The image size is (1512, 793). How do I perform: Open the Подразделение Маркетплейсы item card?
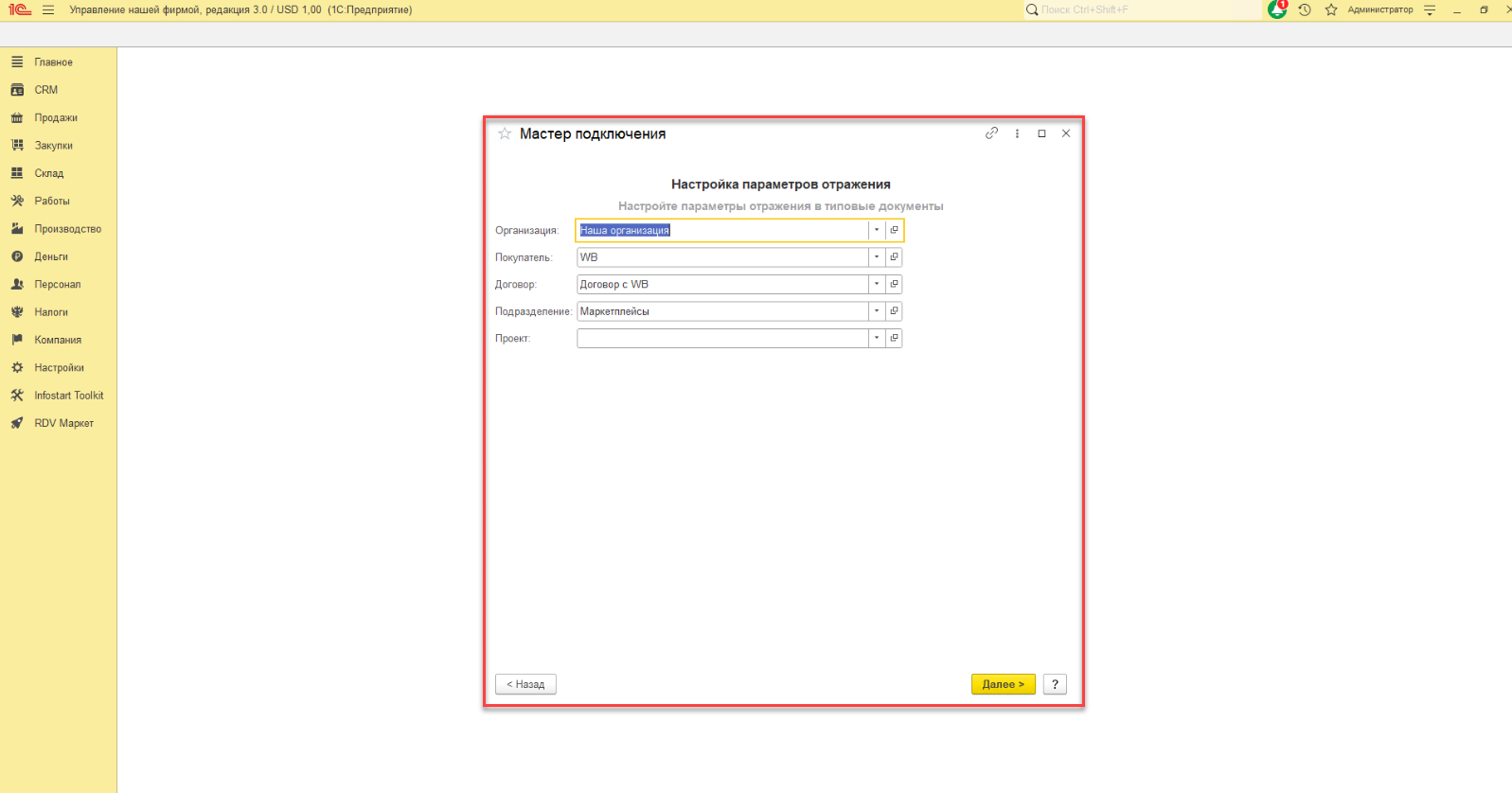(x=894, y=311)
